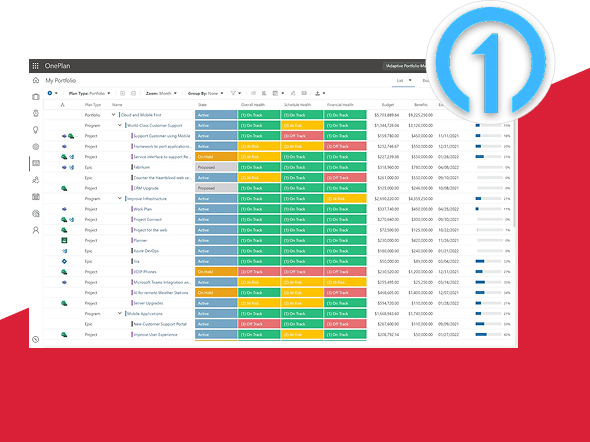Viewport: 590px width, 442px height.
Task: Click the Project icon in VOIP Phones row
Action: (64, 272)
